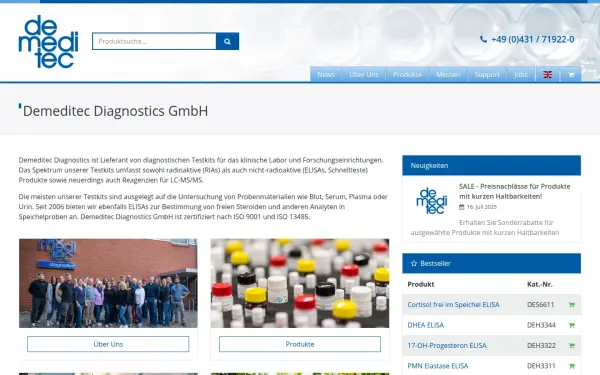600x375 pixels.
Task: Add 17-OH-Progesteron ELISA to cart
Action: pyautogui.click(x=572, y=346)
